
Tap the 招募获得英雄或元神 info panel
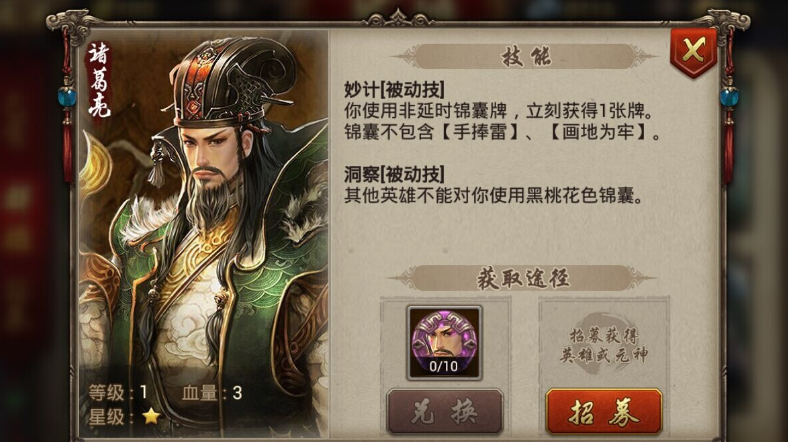click(604, 345)
